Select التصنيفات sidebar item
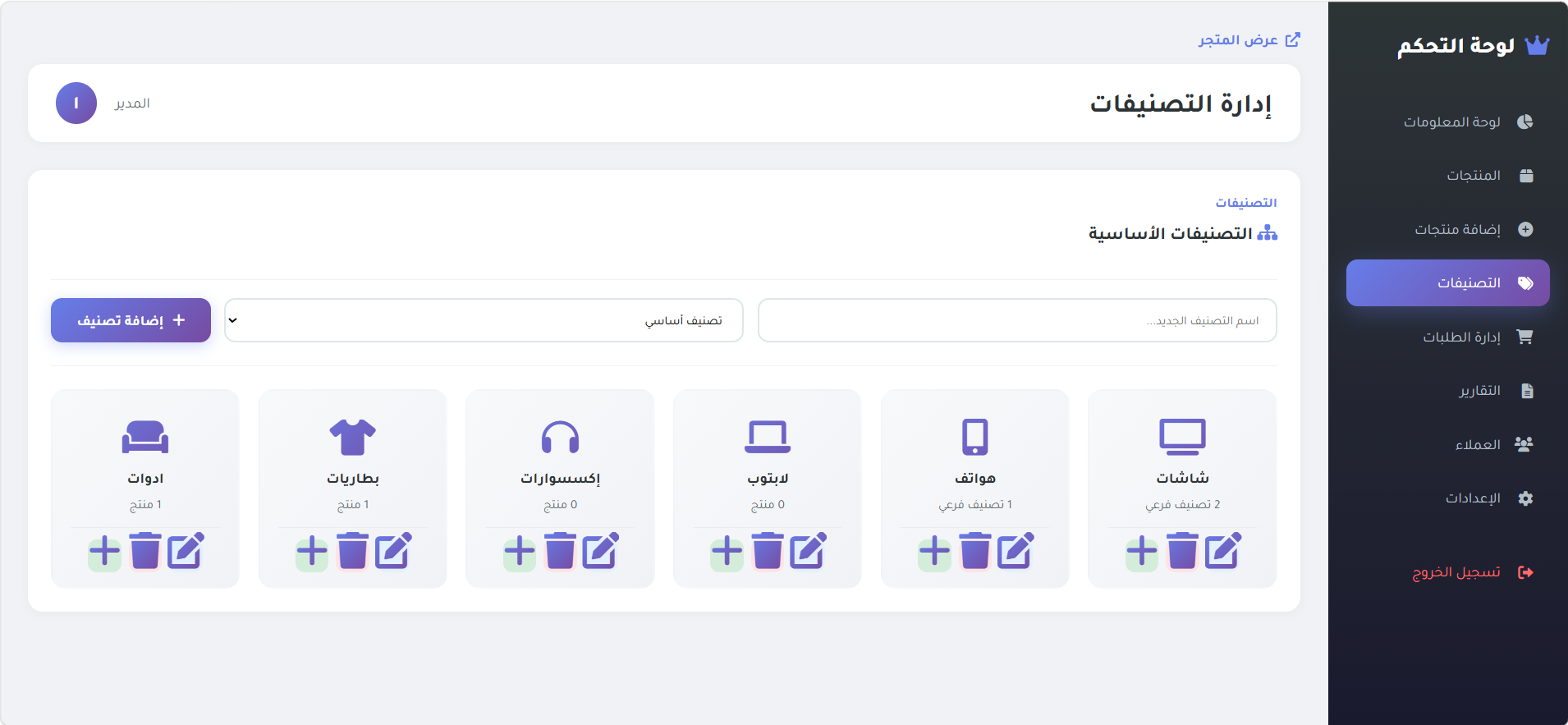The width and height of the screenshot is (1568, 725). tap(1448, 283)
